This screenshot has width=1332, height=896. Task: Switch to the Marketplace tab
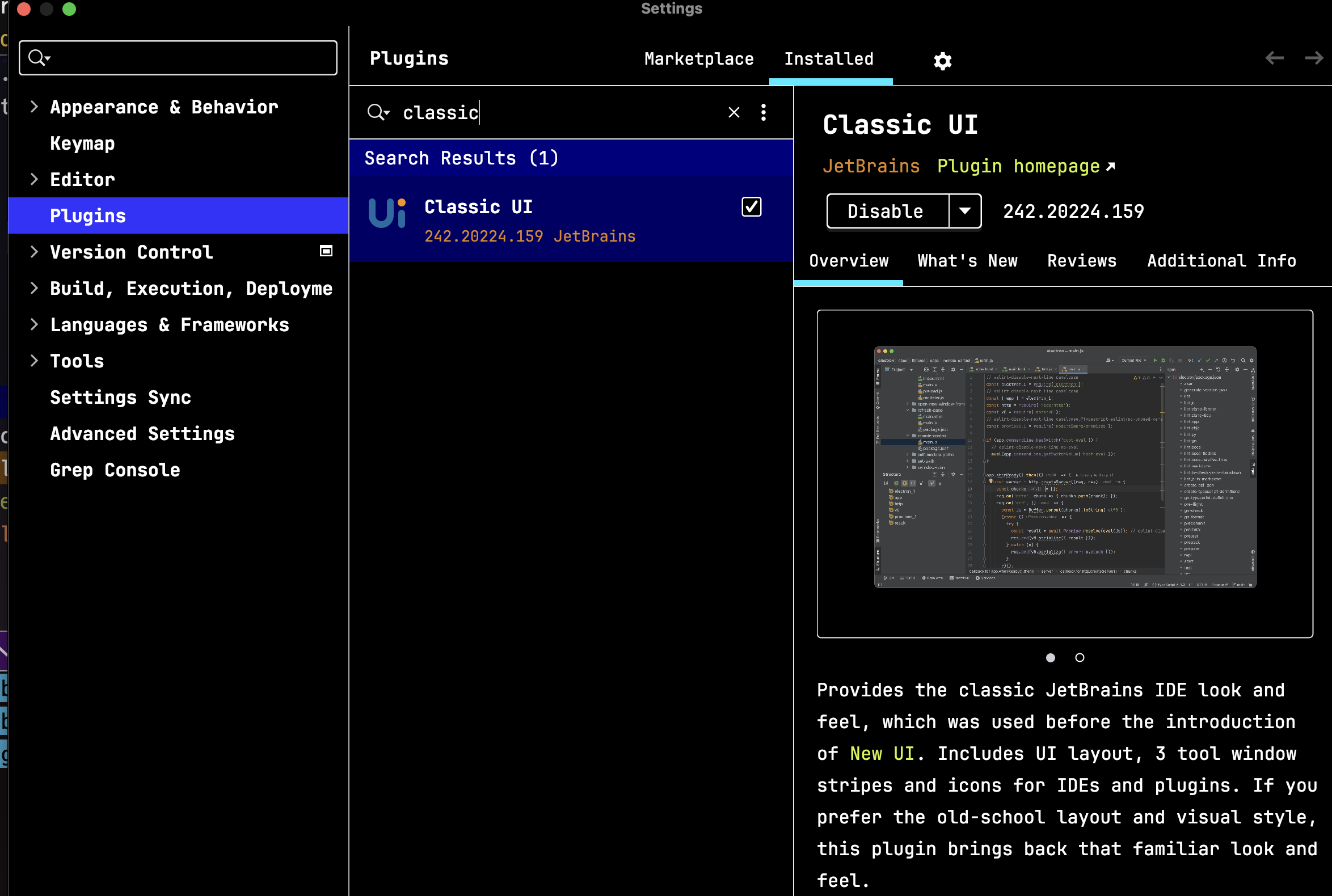tap(698, 59)
